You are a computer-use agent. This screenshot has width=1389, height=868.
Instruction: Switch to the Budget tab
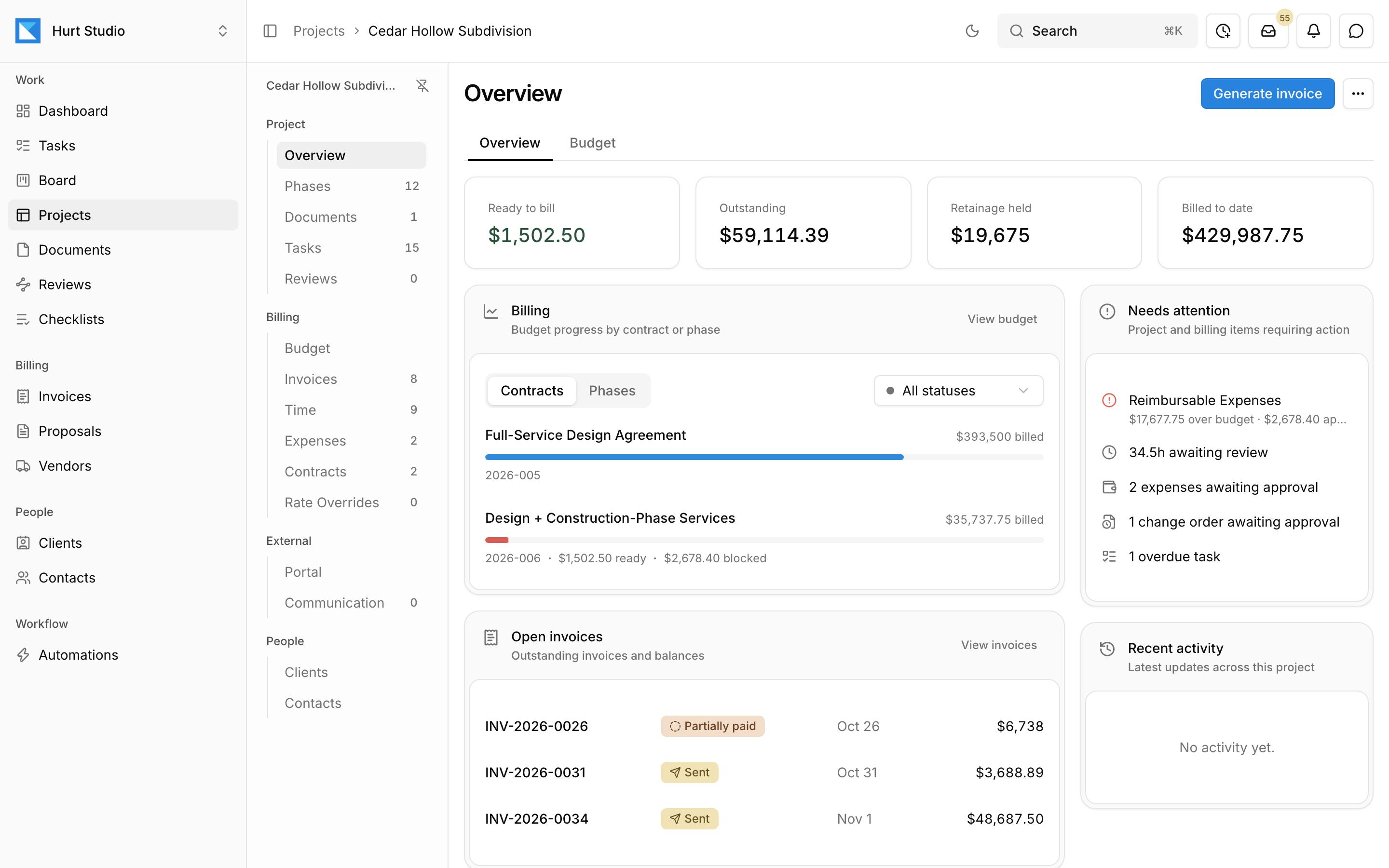(592, 143)
